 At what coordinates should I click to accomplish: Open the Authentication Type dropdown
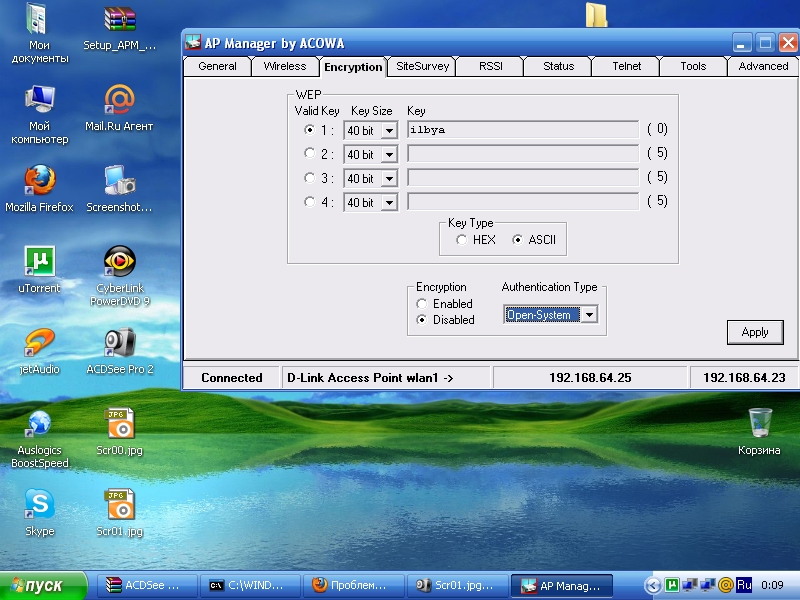(x=589, y=315)
